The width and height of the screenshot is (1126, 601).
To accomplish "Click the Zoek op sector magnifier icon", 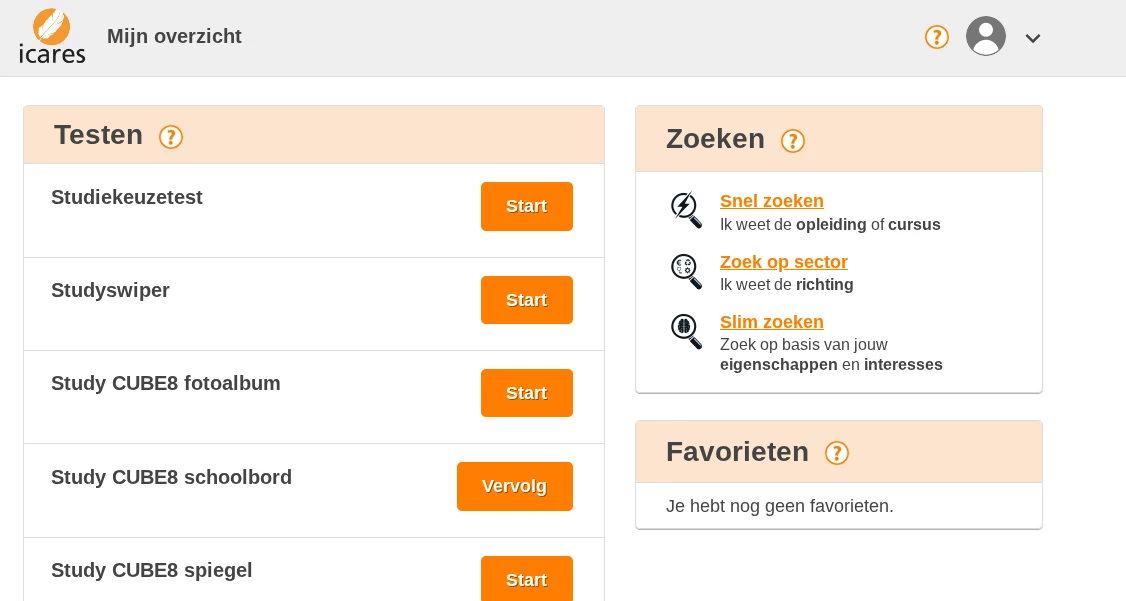I will click(x=686, y=271).
